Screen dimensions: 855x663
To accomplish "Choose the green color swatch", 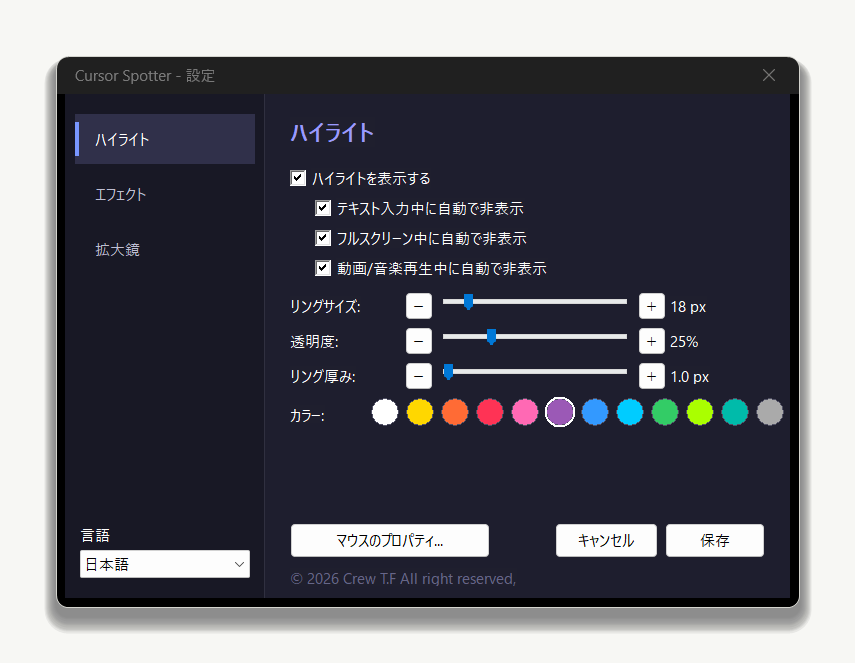I will (665, 412).
